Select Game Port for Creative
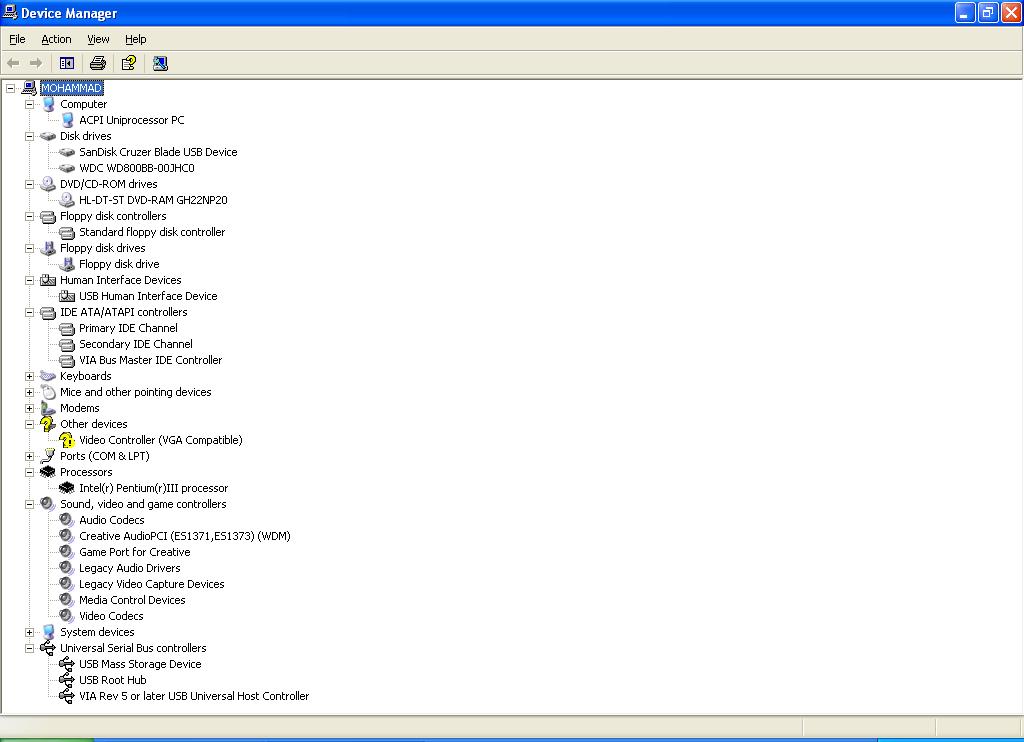The image size is (1024, 742). (x=135, y=552)
